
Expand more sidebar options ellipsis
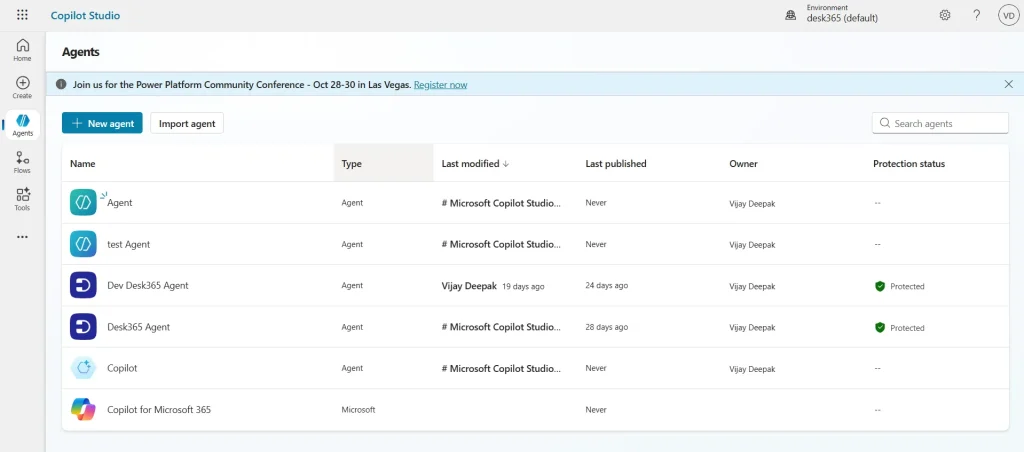[22, 237]
